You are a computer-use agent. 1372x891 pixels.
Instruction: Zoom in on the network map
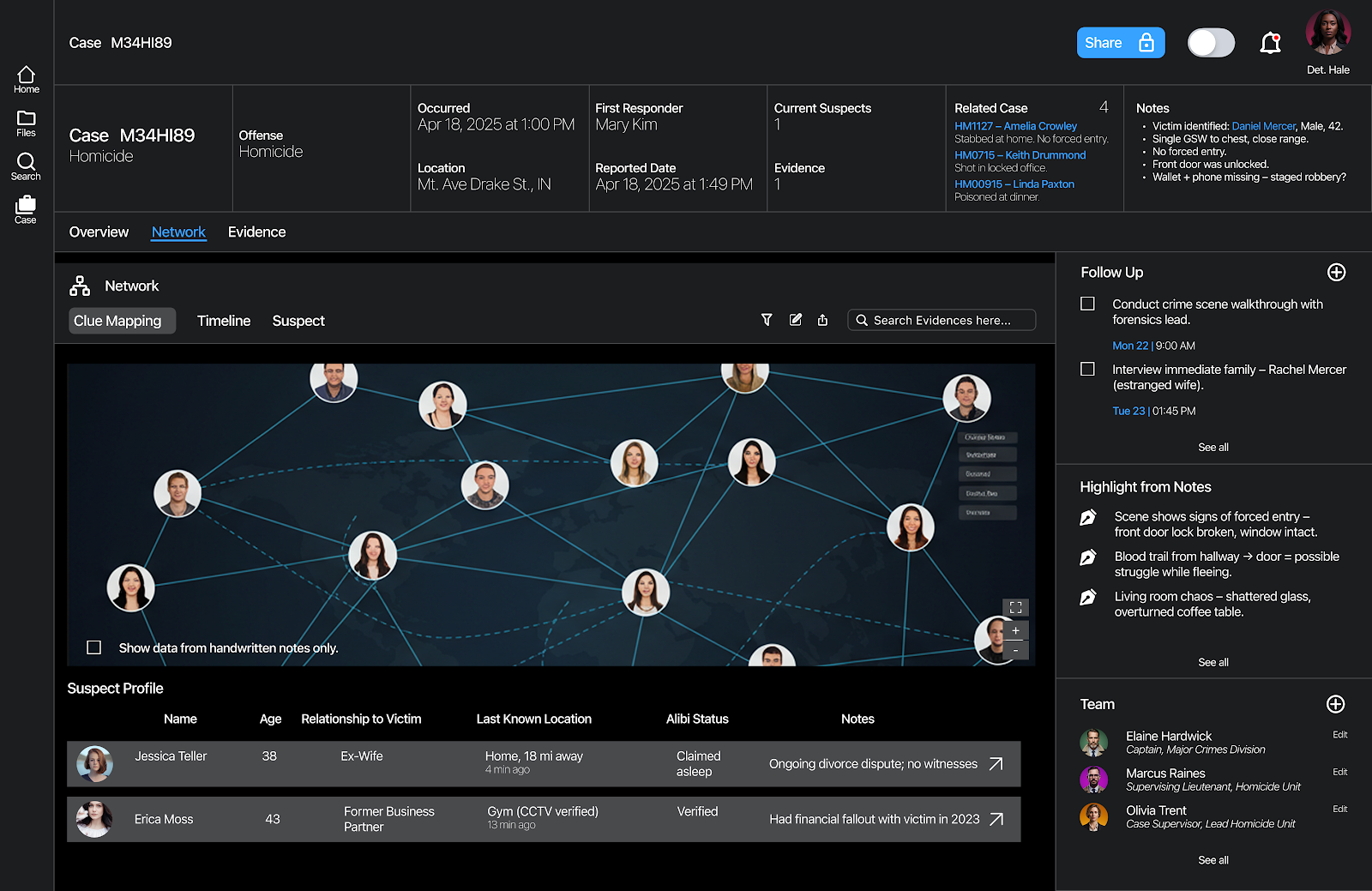point(1015,630)
